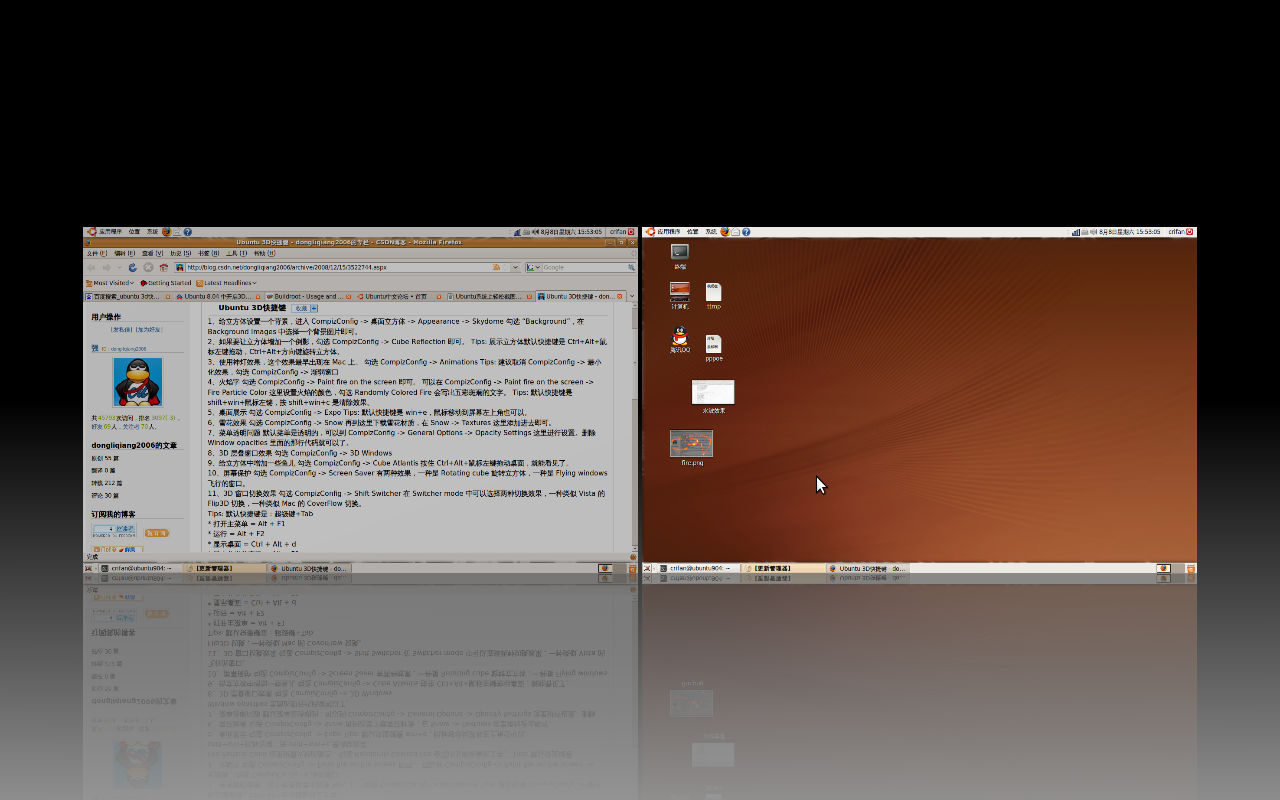
Task: Click the show-desktop icon below the Firefox window
Action: pyautogui.click(x=88, y=568)
